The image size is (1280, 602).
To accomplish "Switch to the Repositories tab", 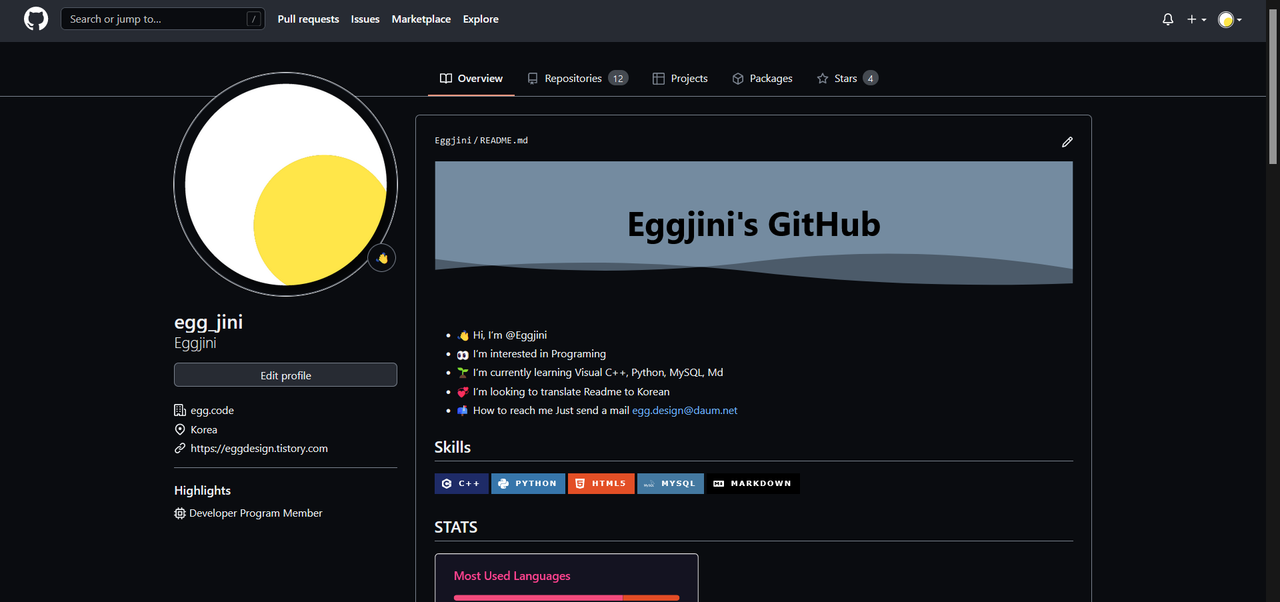I will click(577, 78).
